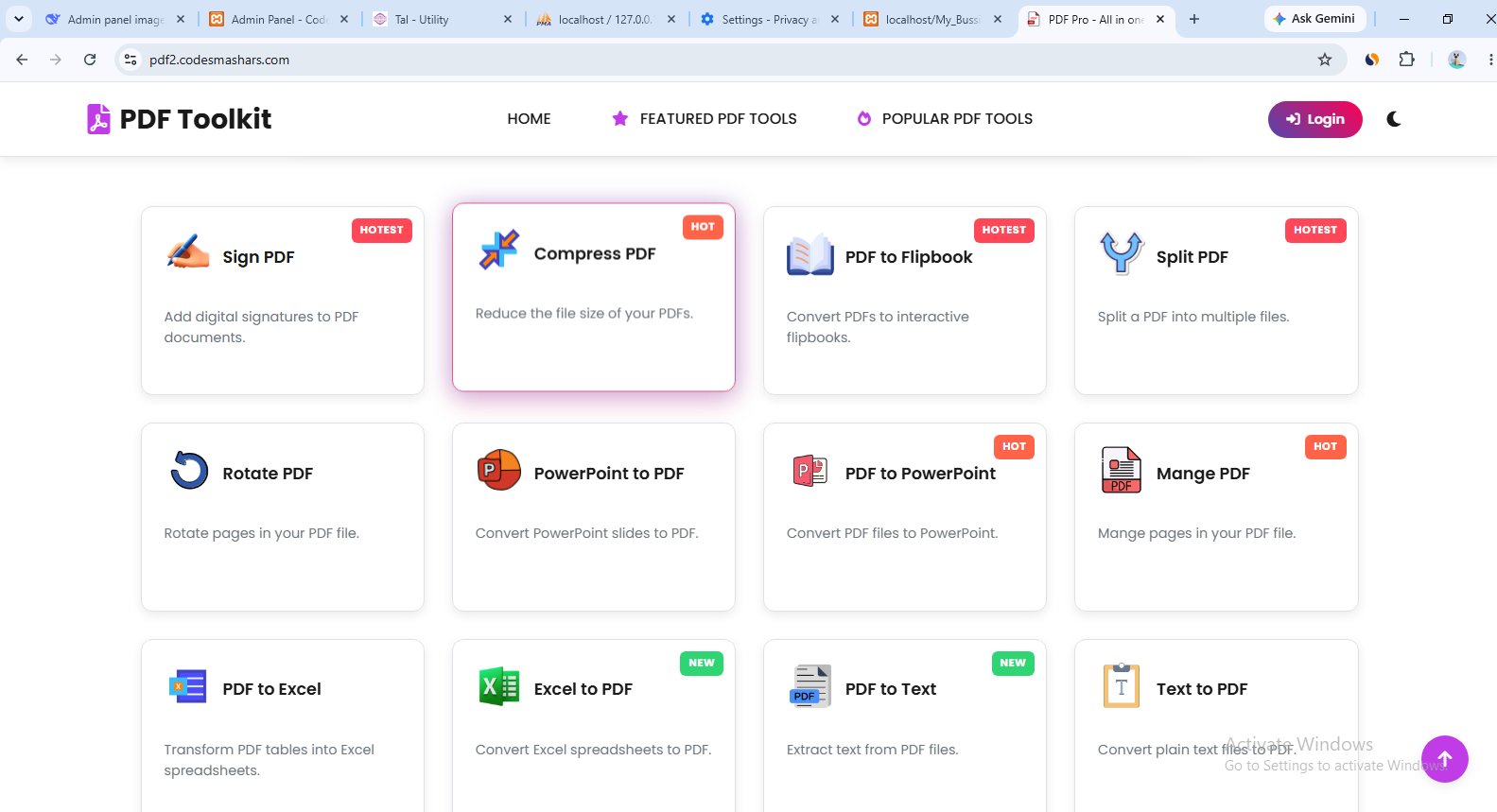Click the Text to PDF clipboard icon
Image resolution: width=1497 pixels, height=812 pixels.
tap(1122, 686)
